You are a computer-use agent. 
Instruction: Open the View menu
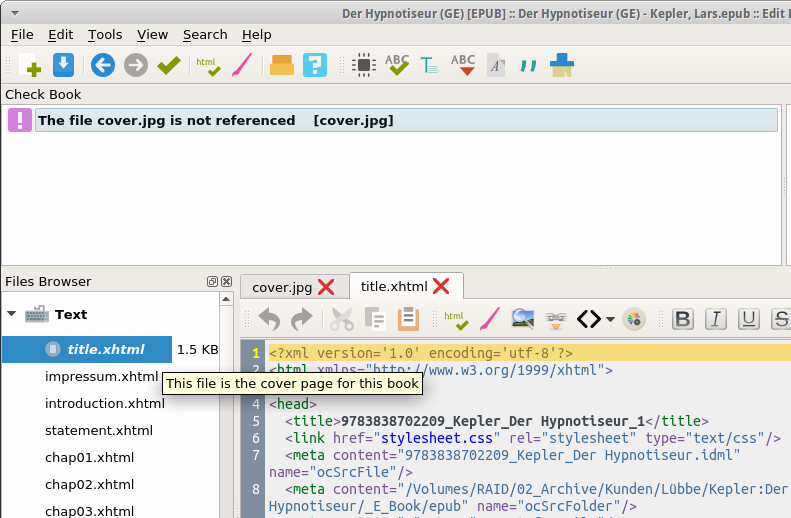pyautogui.click(x=152, y=35)
